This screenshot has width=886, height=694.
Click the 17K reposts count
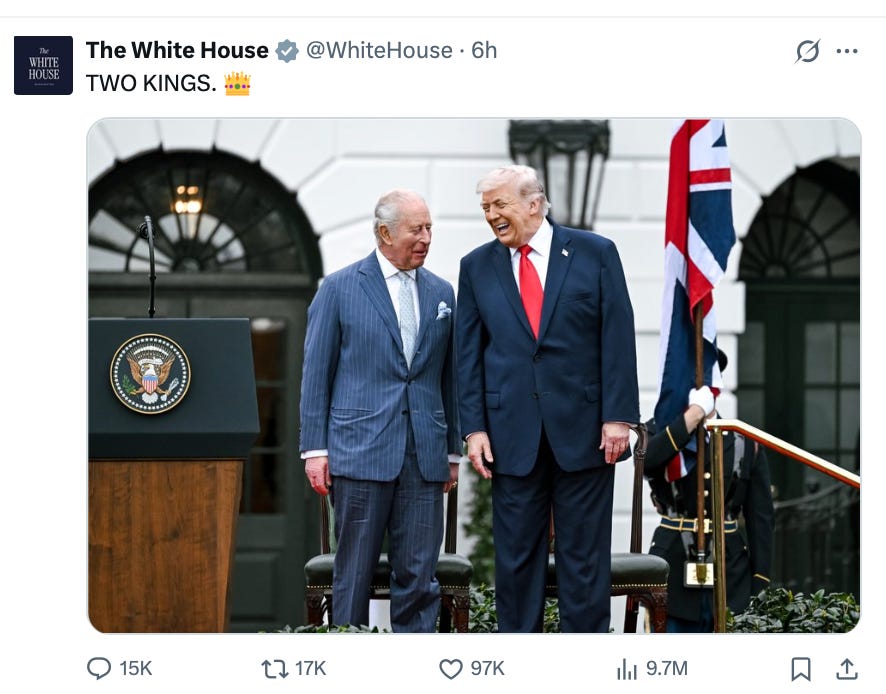(310, 669)
